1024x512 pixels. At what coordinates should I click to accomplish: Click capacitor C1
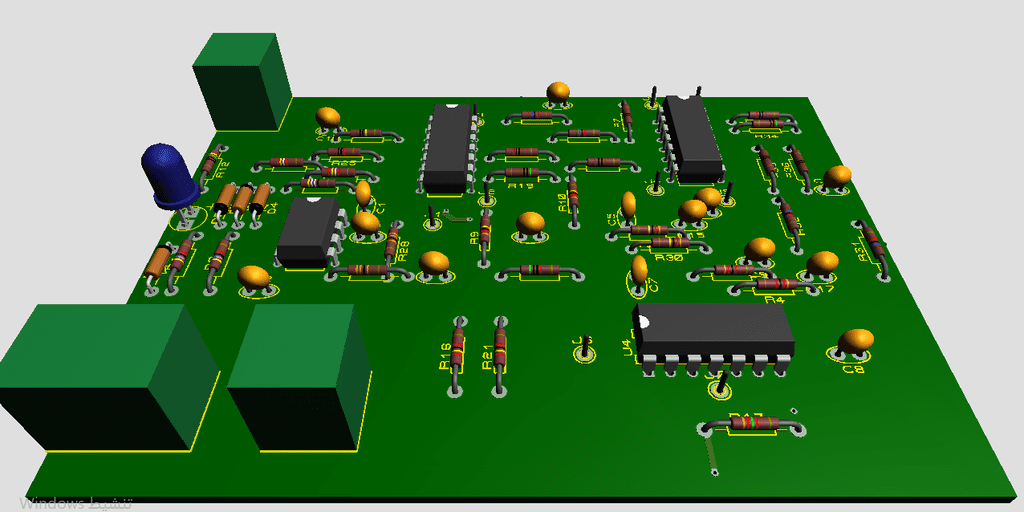(364, 197)
